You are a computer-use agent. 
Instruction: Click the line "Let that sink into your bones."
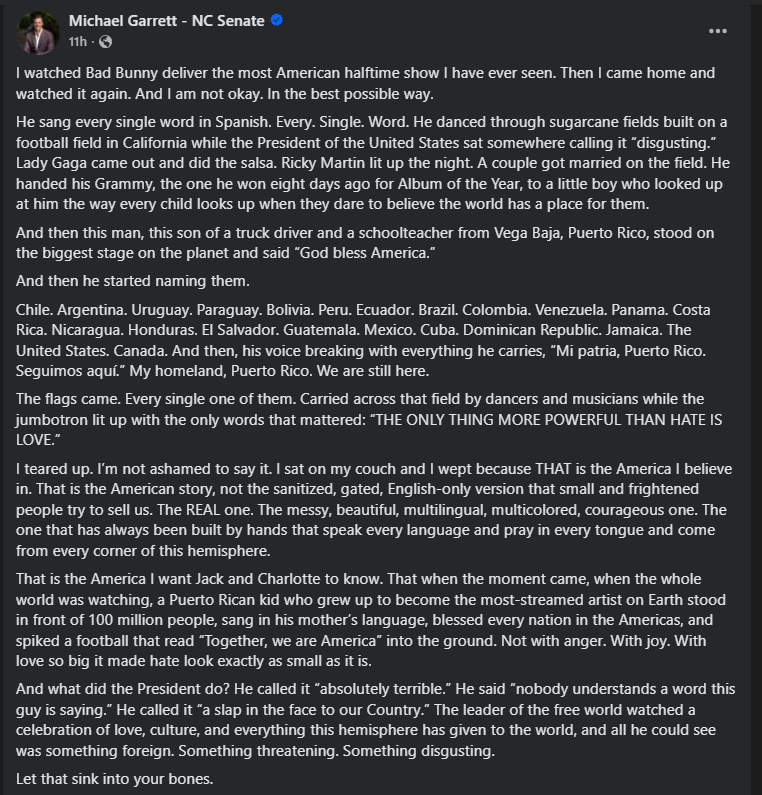(x=116, y=777)
